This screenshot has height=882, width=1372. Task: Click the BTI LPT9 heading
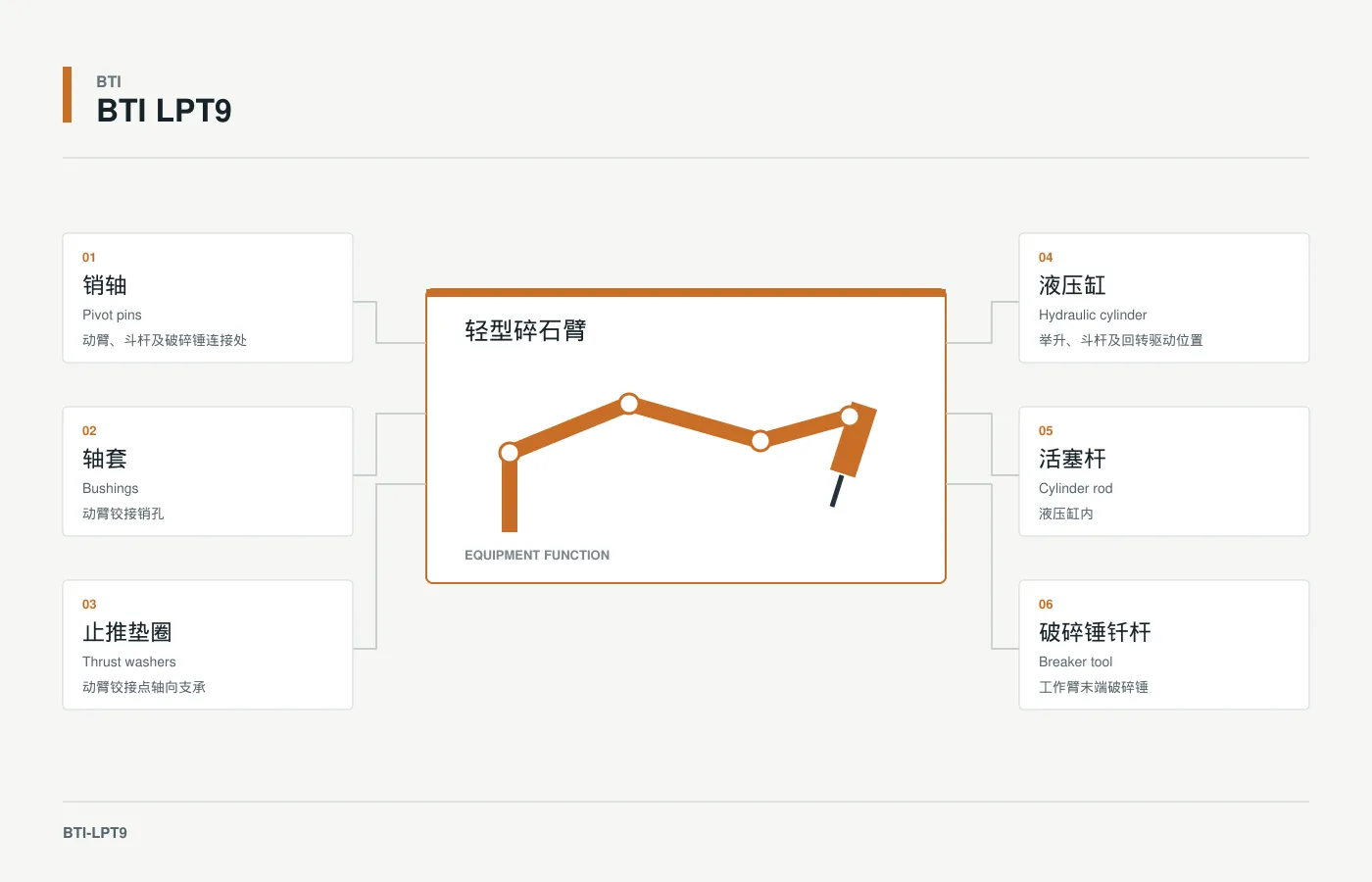165,111
